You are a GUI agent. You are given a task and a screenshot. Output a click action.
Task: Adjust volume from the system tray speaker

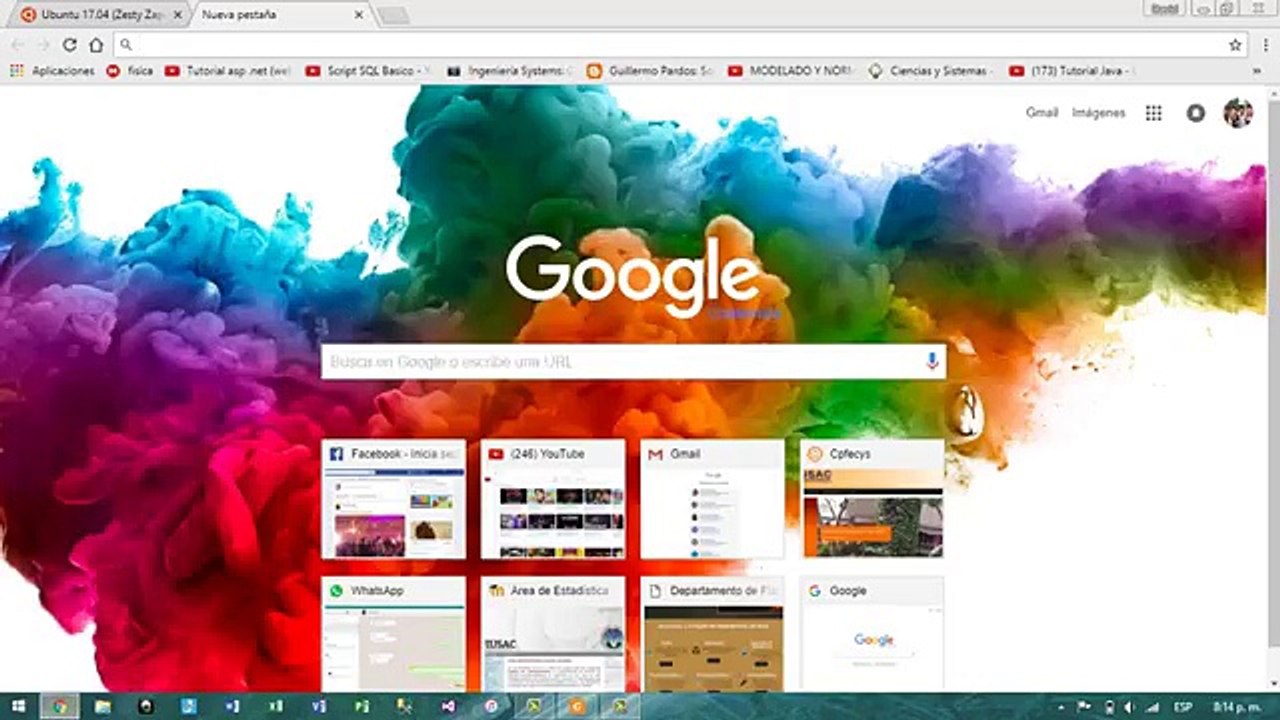pyautogui.click(x=1130, y=707)
